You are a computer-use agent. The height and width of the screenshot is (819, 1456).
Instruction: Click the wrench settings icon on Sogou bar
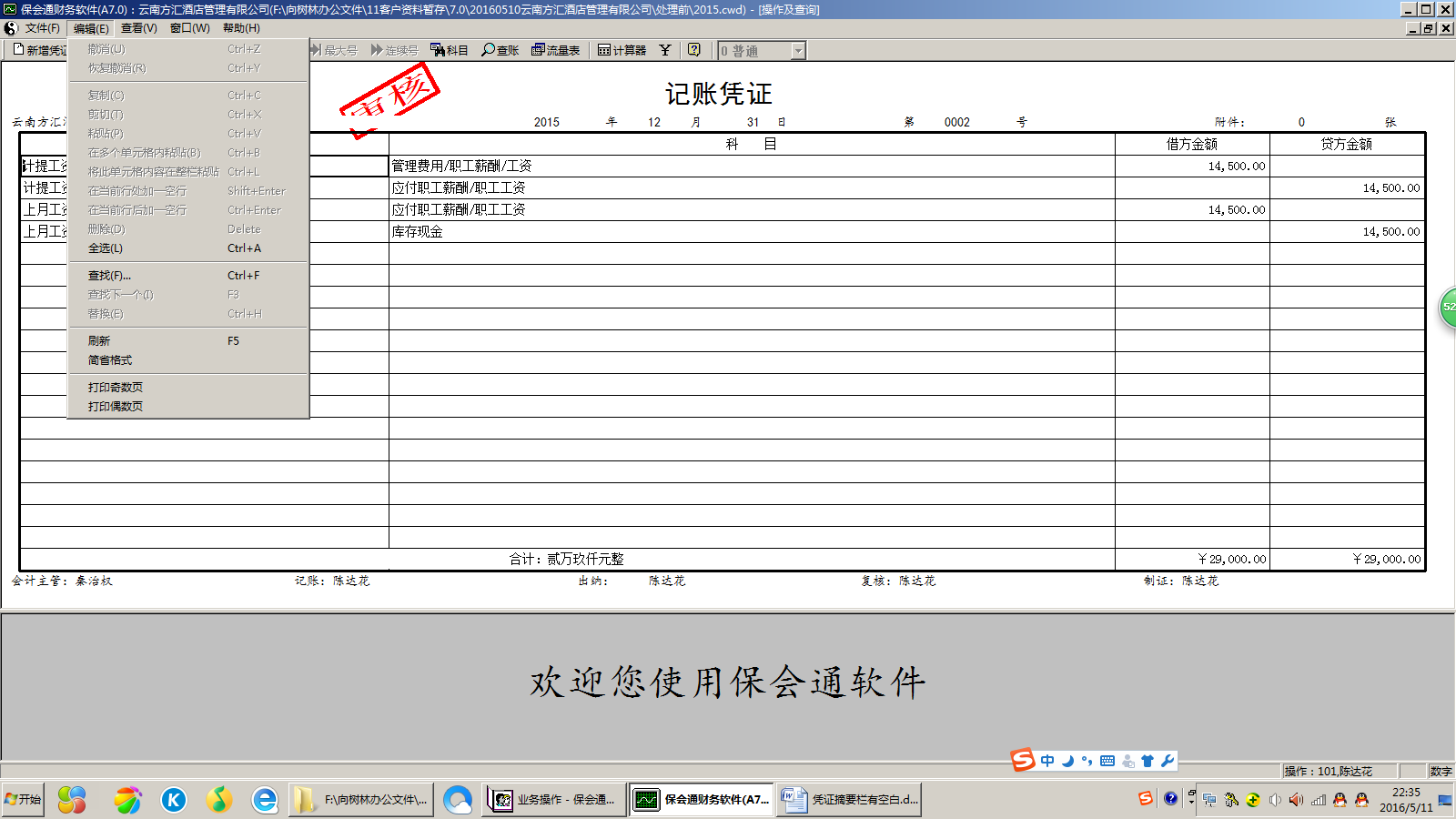click(x=1168, y=760)
